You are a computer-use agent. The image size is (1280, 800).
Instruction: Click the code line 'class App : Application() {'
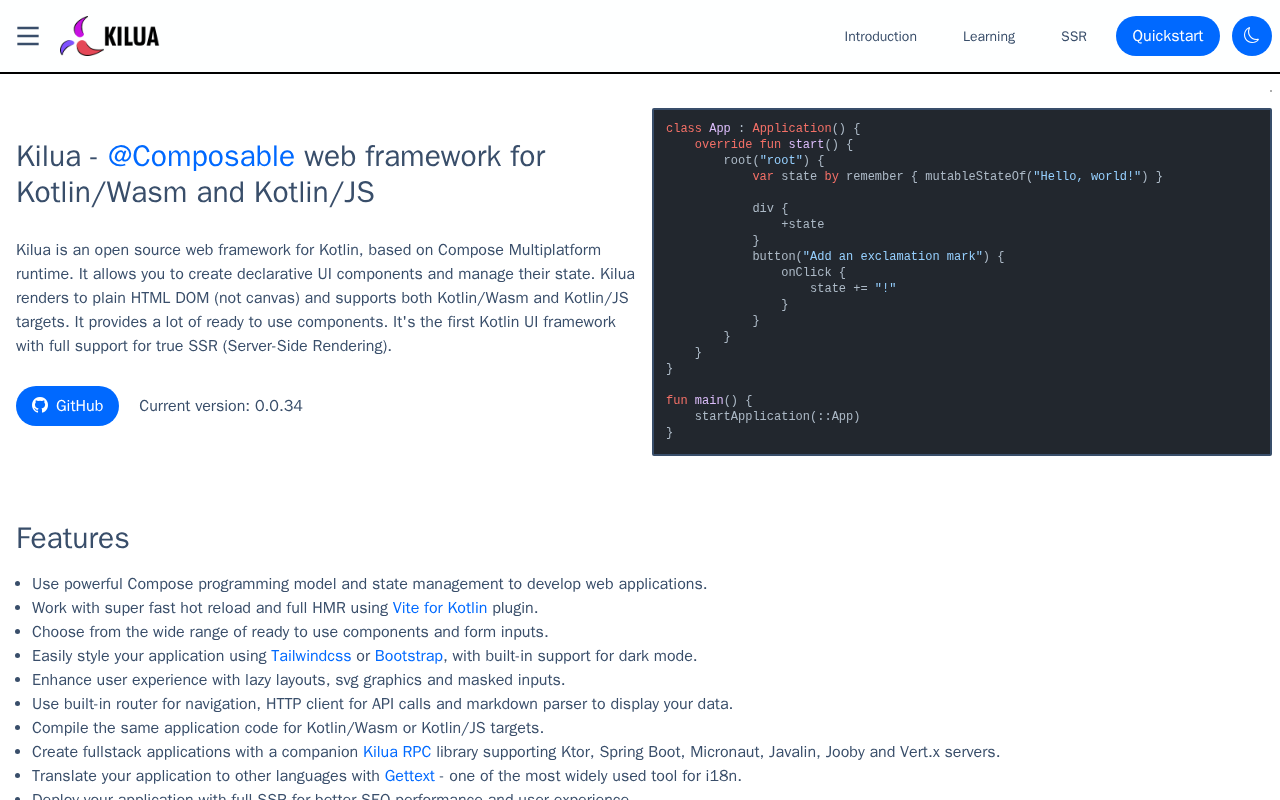763,129
